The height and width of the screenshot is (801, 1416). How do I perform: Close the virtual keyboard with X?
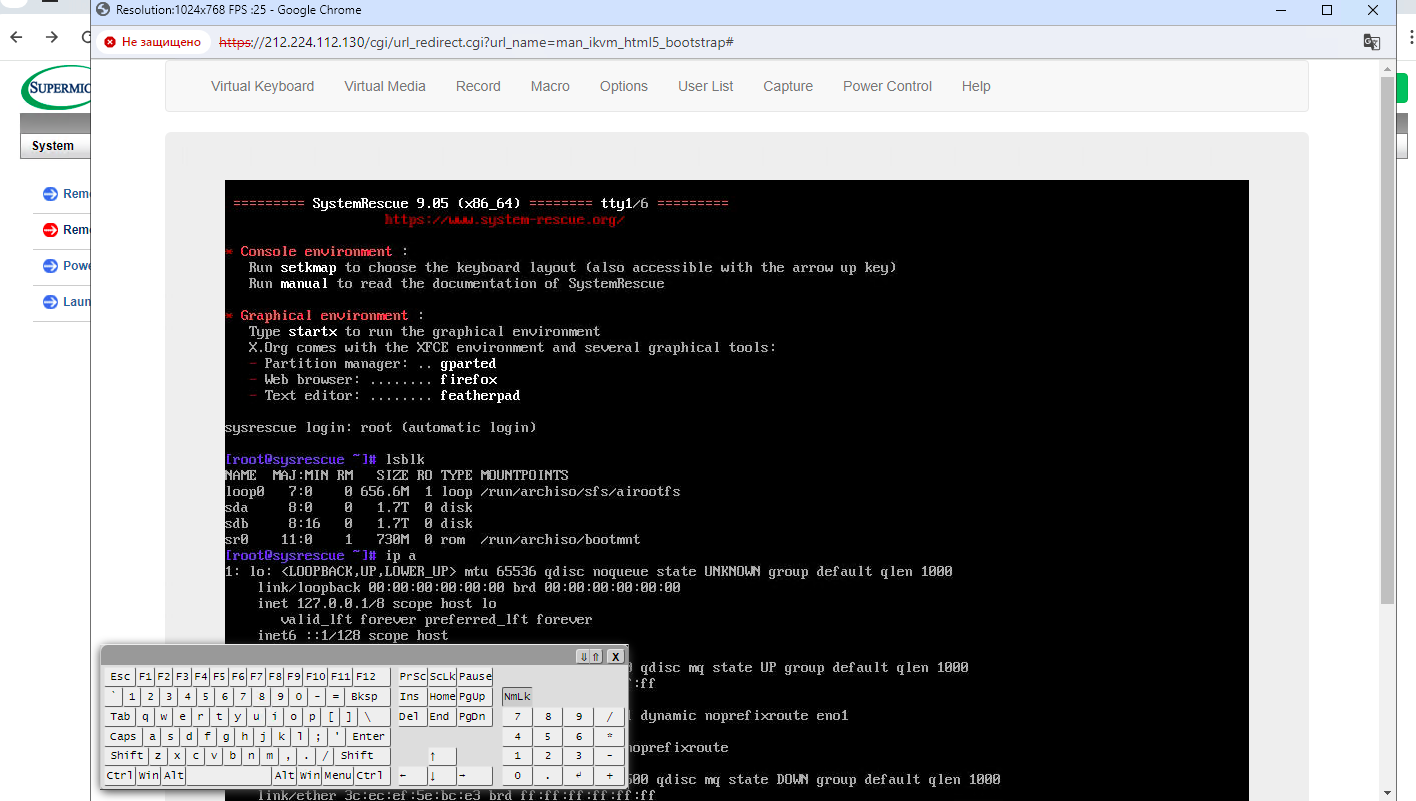[616, 656]
